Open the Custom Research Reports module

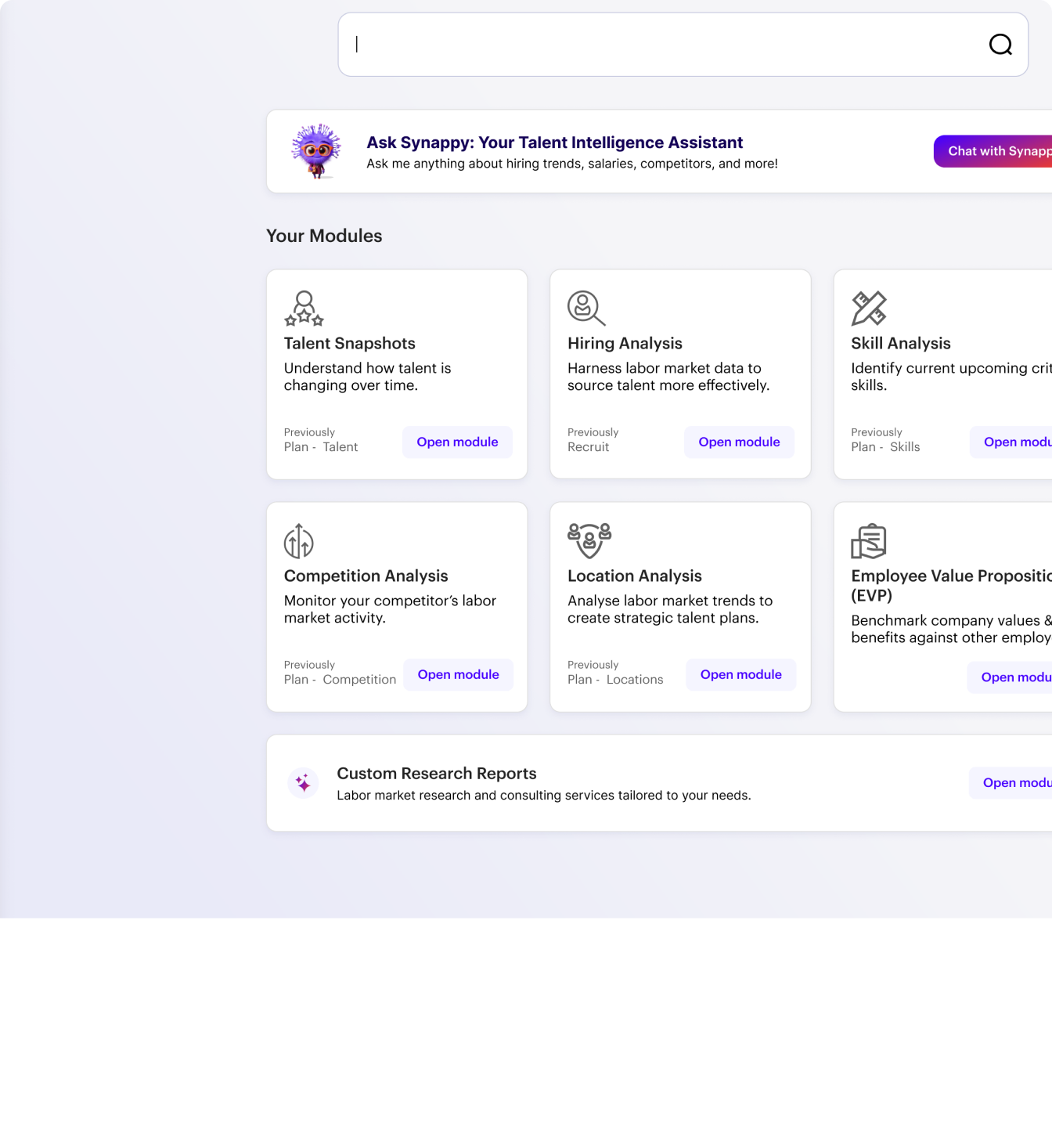coord(1013,783)
